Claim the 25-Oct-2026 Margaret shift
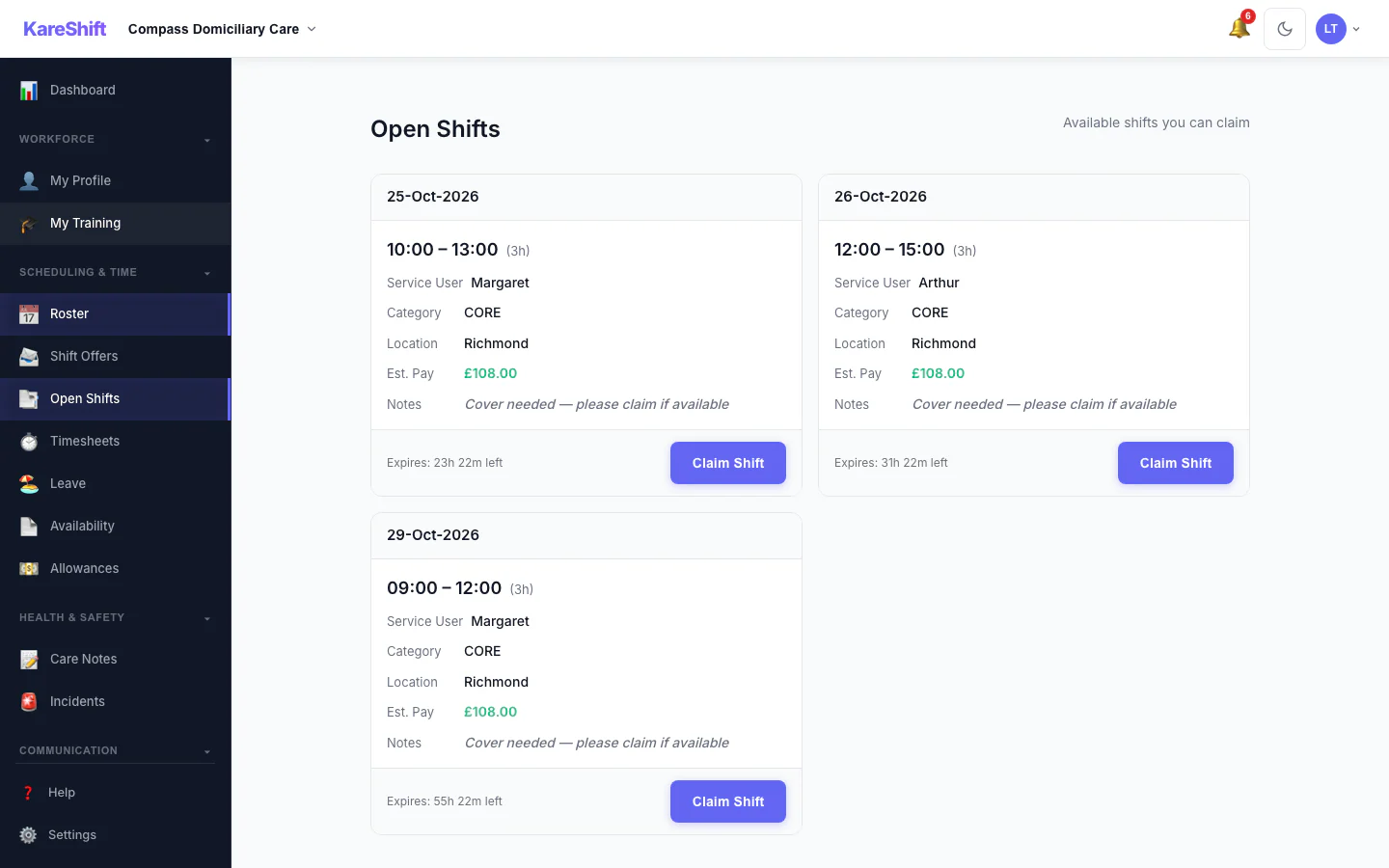1389x868 pixels. coord(728,463)
